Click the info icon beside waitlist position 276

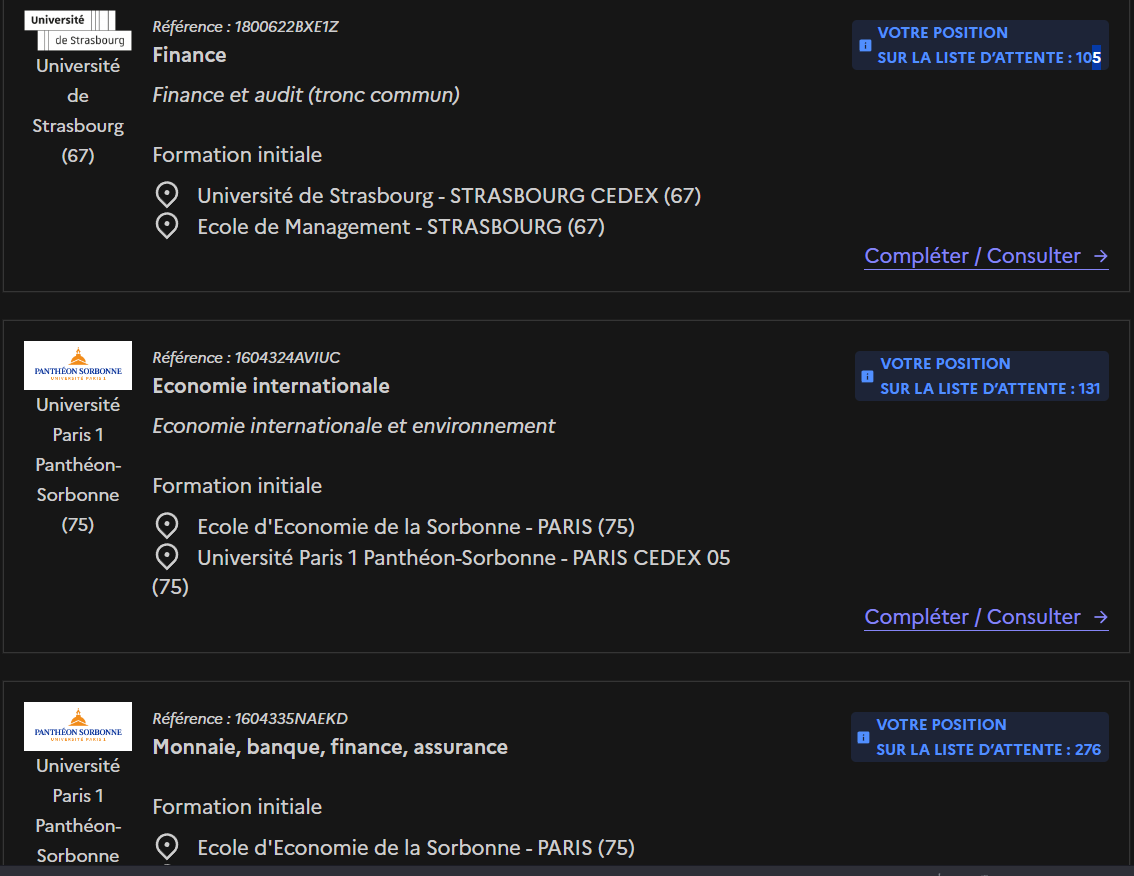(x=864, y=737)
